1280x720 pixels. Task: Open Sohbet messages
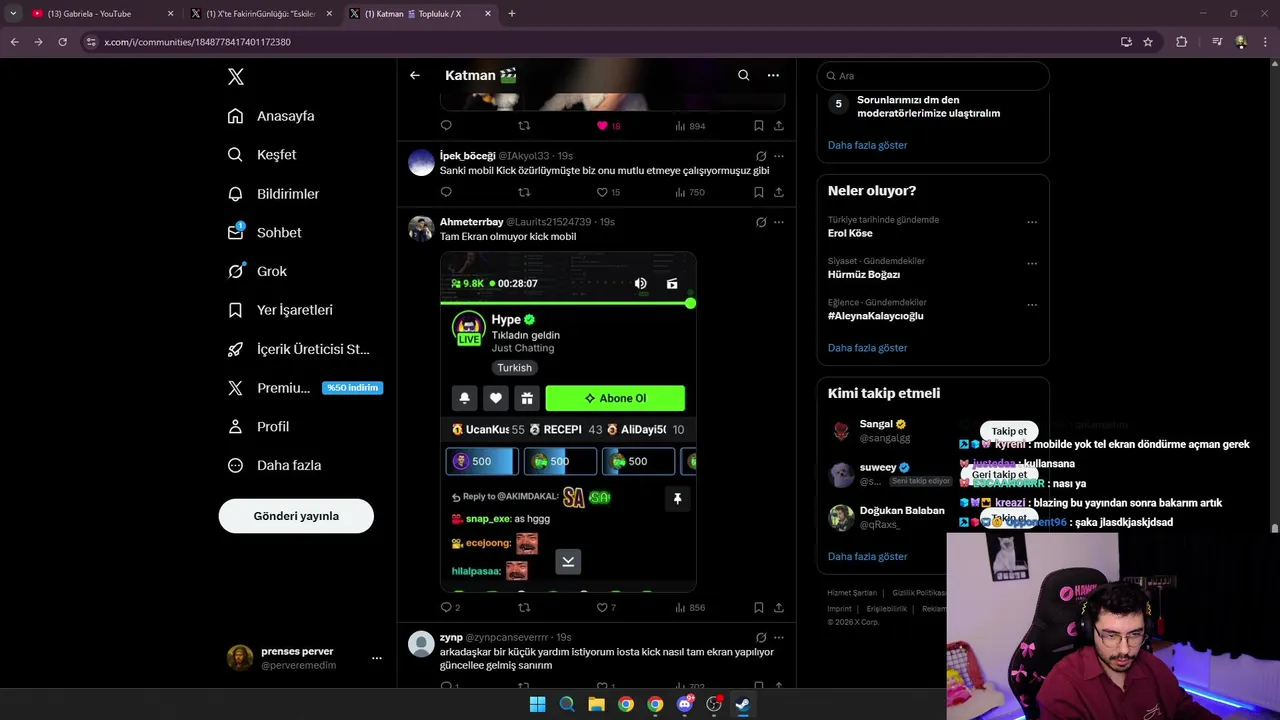264,232
